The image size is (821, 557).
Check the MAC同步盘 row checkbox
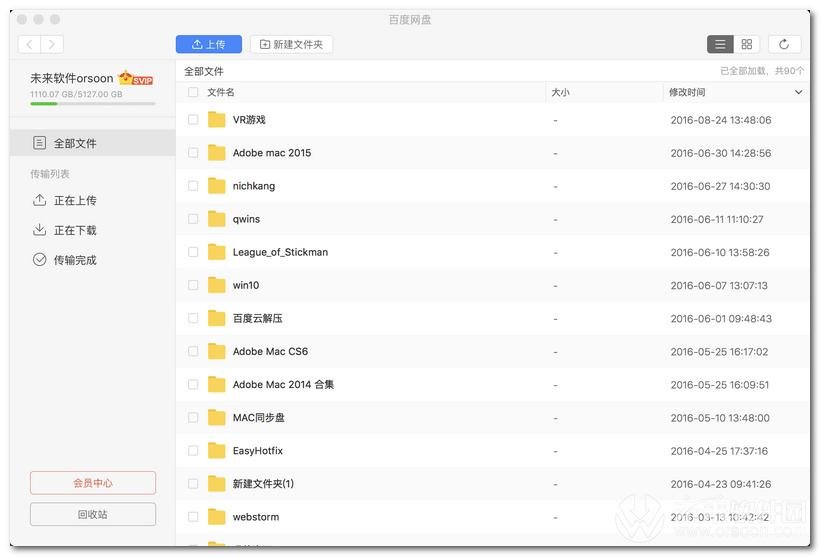(x=193, y=417)
